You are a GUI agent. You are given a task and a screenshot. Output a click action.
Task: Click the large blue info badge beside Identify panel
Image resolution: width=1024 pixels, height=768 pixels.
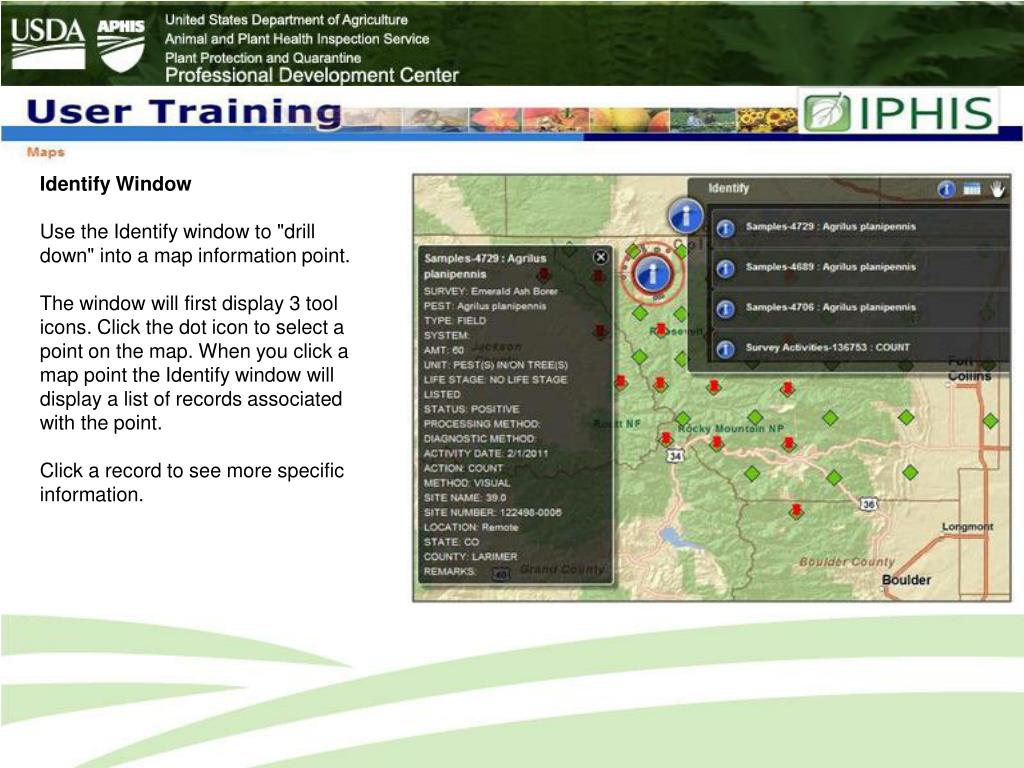point(686,216)
